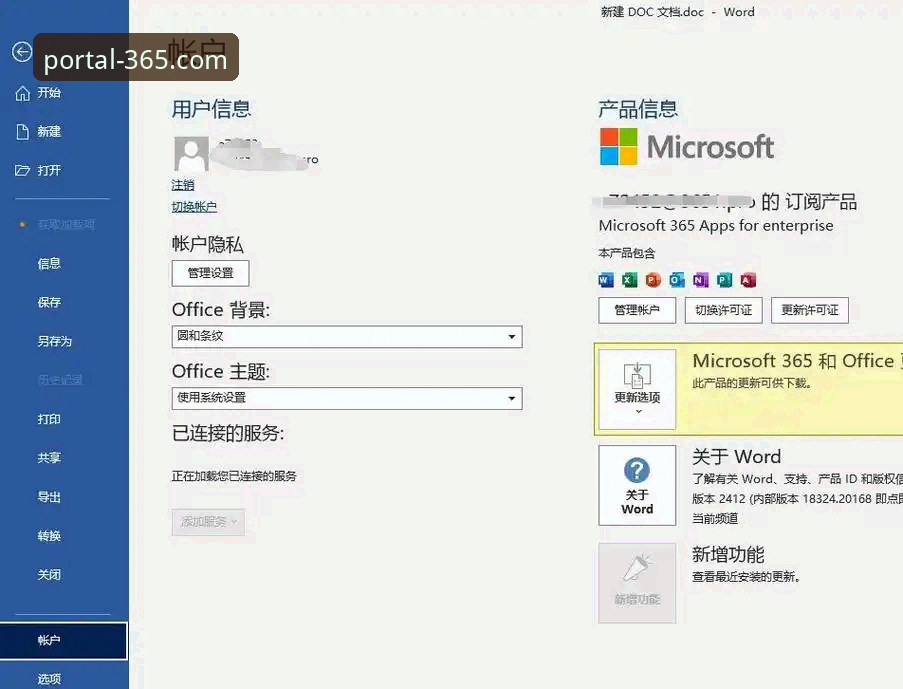Select 另存为 in the sidebar
Viewport: 903px width, 689px height.
(55, 342)
